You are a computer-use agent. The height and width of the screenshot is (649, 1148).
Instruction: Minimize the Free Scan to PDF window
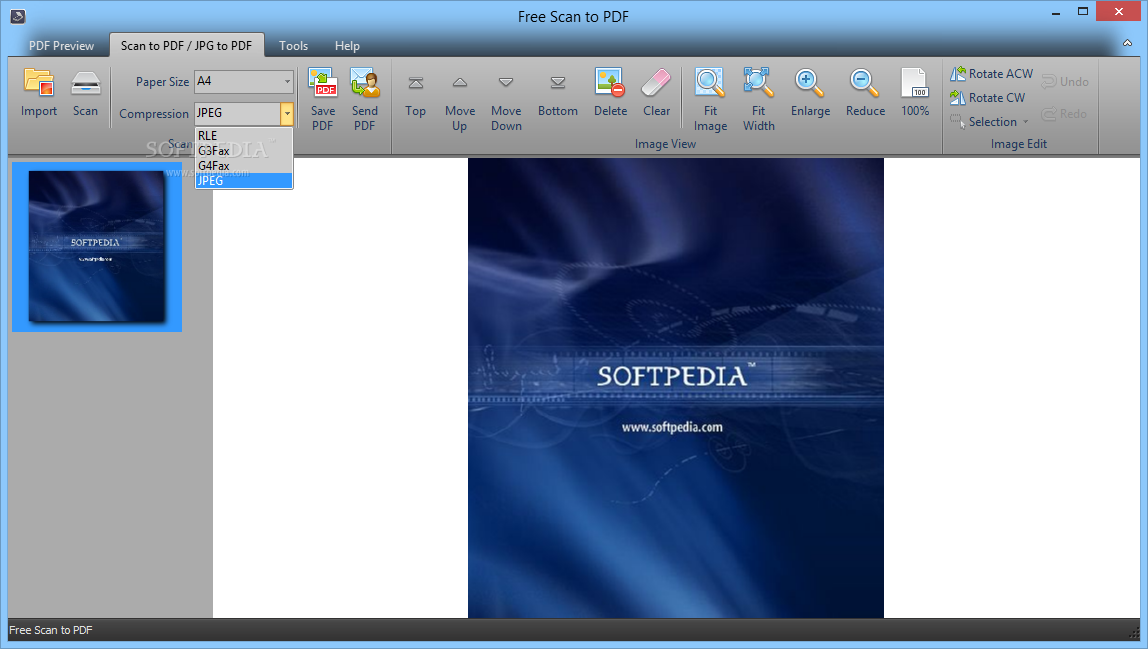[1056, 12]
